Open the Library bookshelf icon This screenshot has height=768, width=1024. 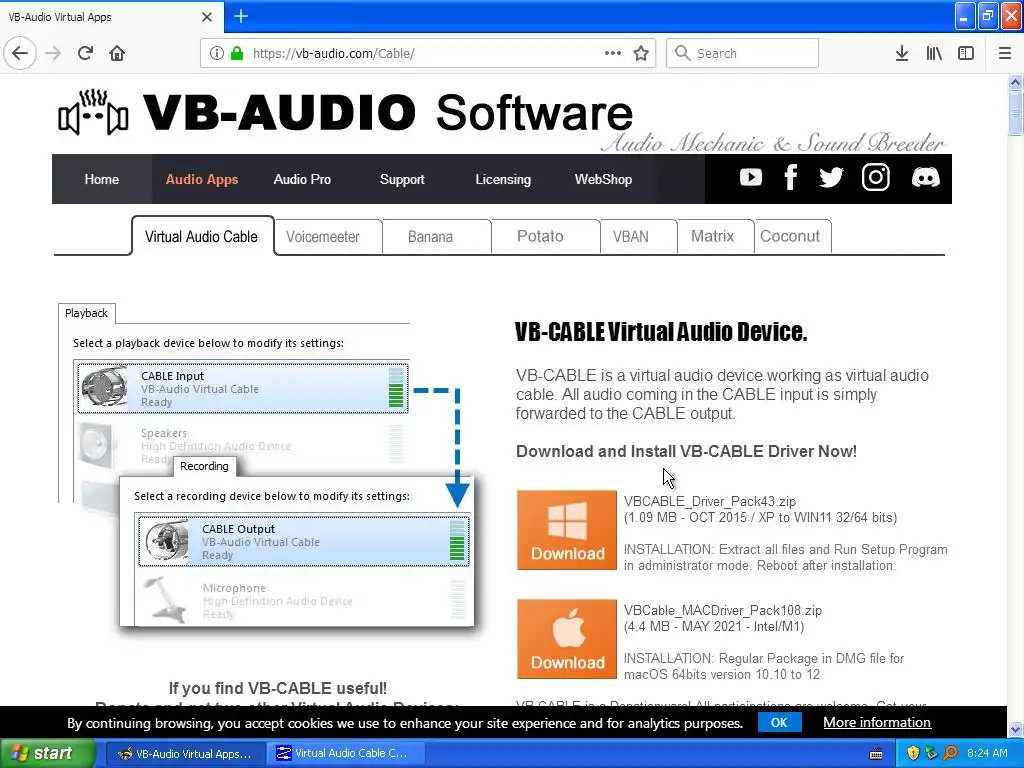click(x=934, y=53)
